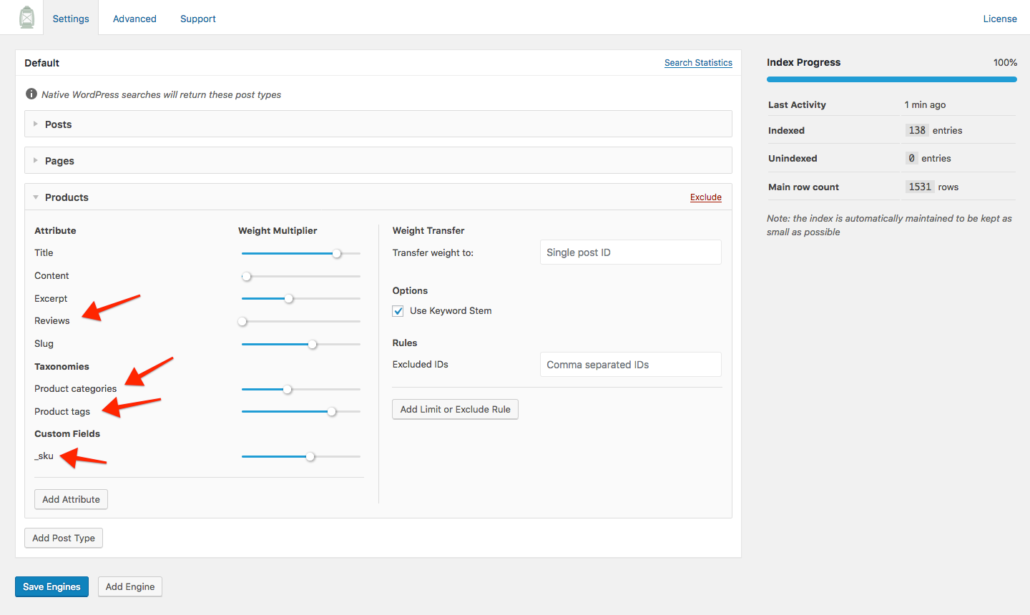This screenshot has width=1030, height=615.
Task: Click the Add Post Type button
Action: [63, 537]
